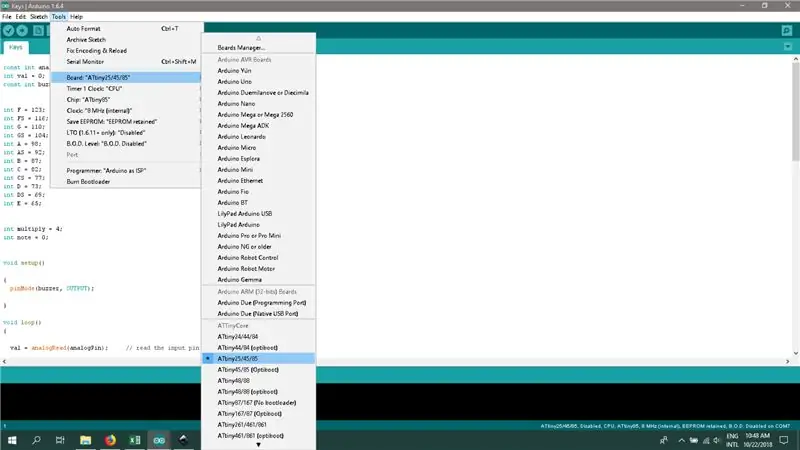Select Arduino Fio board

(259, 192)
